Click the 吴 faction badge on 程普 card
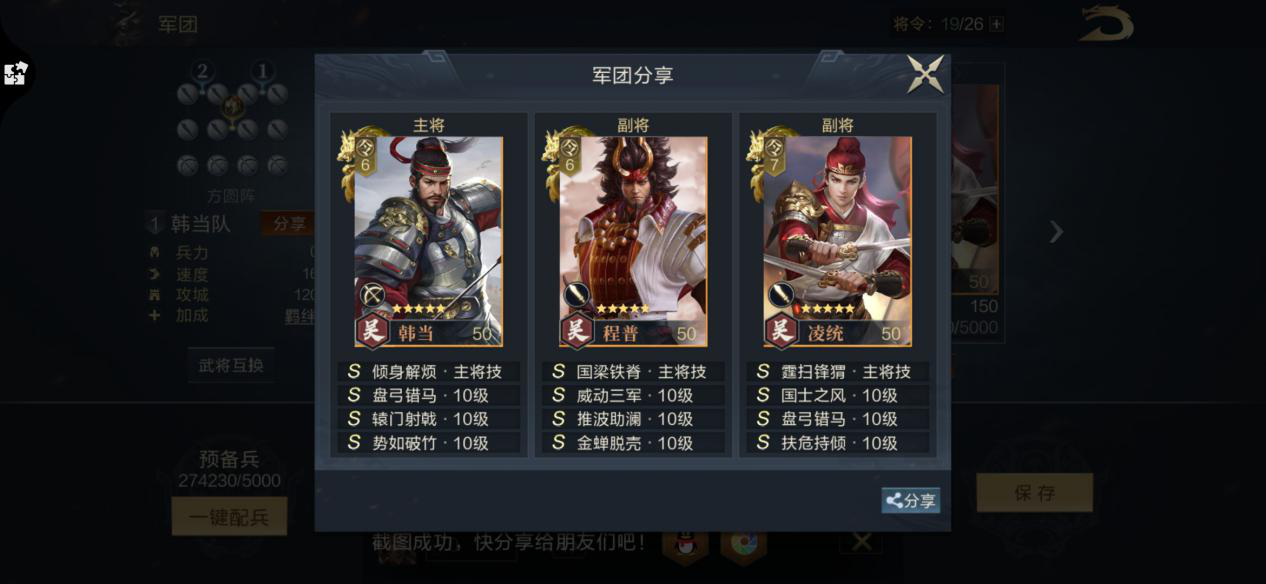This screenshot has width=1266, height=584. coord(576,330)
